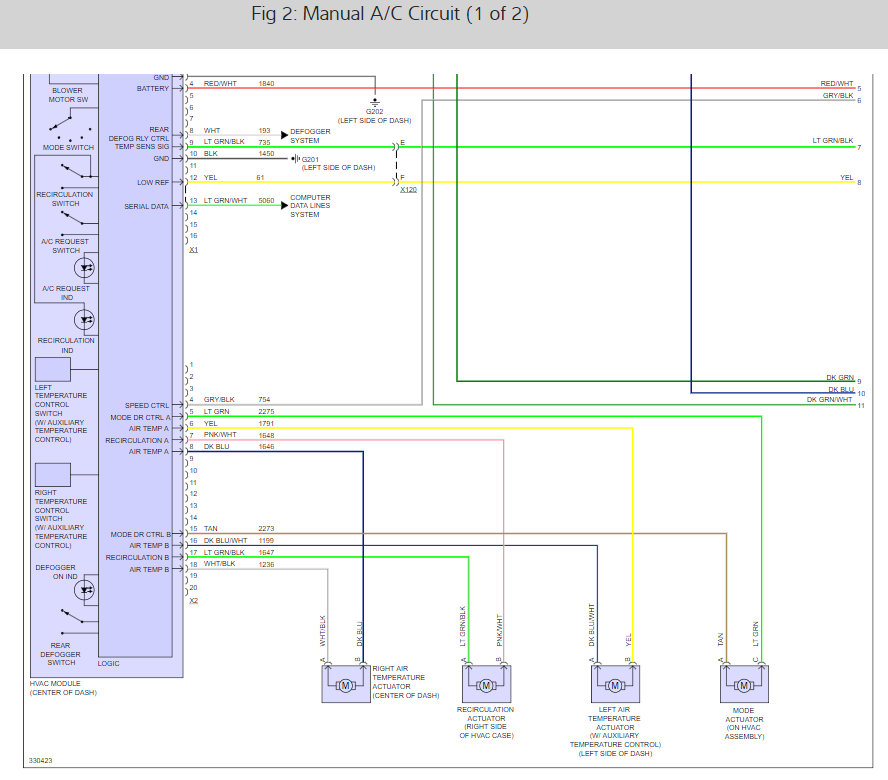Click circuit number 1648 on PNK/WHT wire

tap(266, 436)
